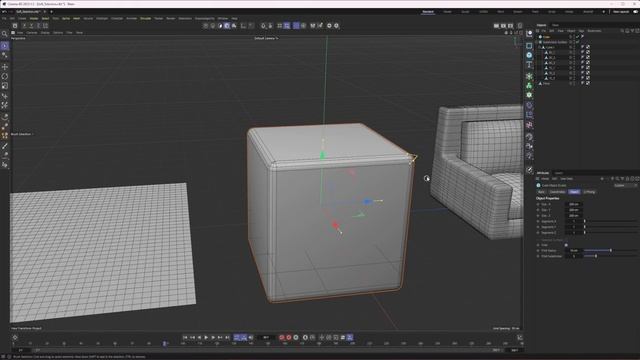Click the Size X input field
The image size is (640, 360).
pyautogui.click(x=573, y=204)
